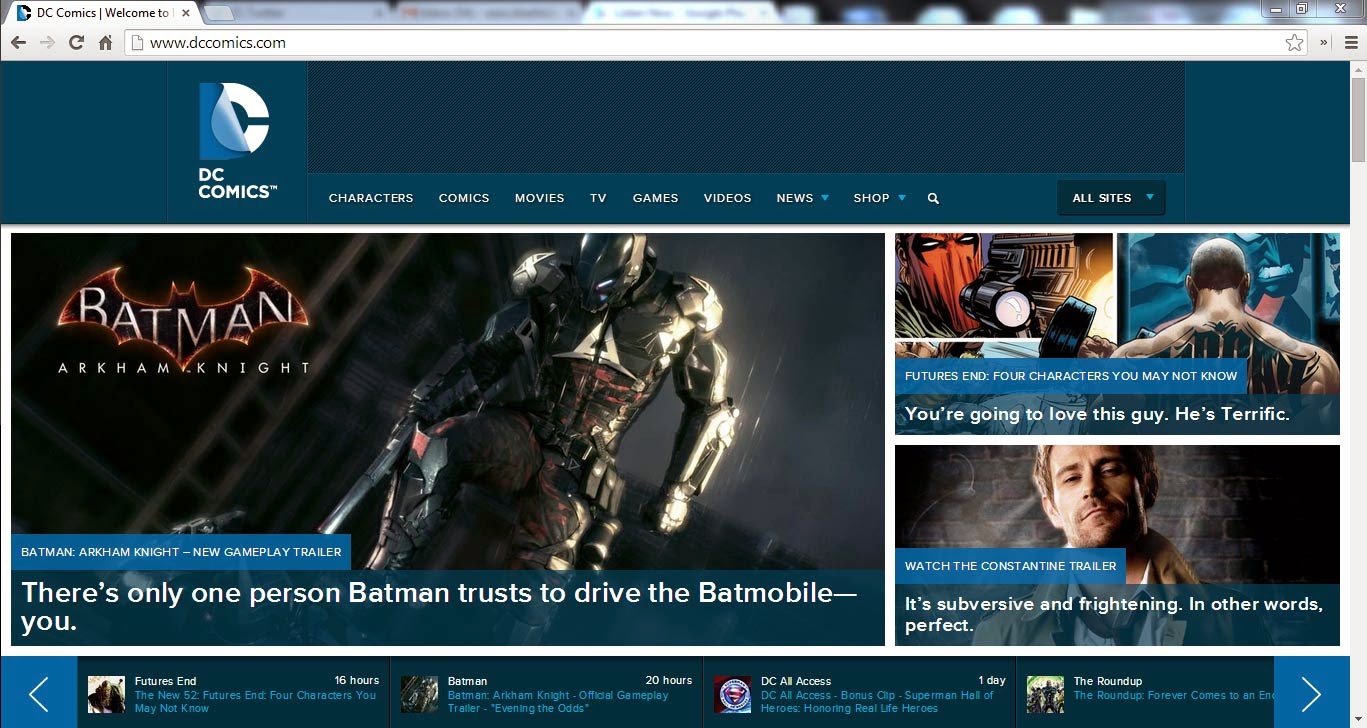Screen dimensions: 1367x728
Task: Open the 'He's Terrific' headline
Action: tap(1097, 414)
